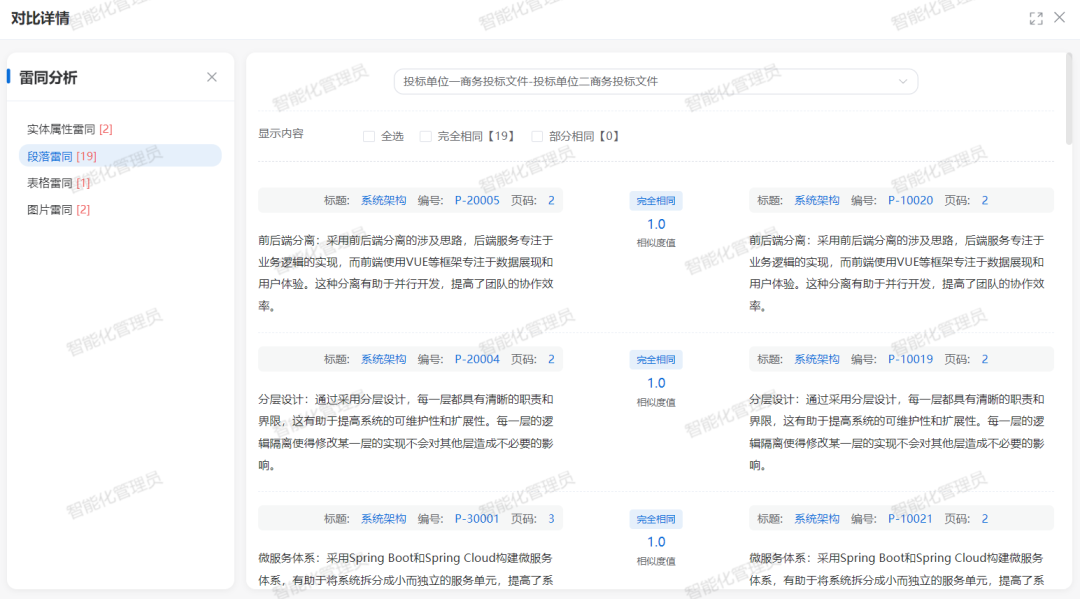The height and width of the screenshot is (599, 1080).
Task: Close the 雷同分析 side panel
Action: tap(212, 77)
